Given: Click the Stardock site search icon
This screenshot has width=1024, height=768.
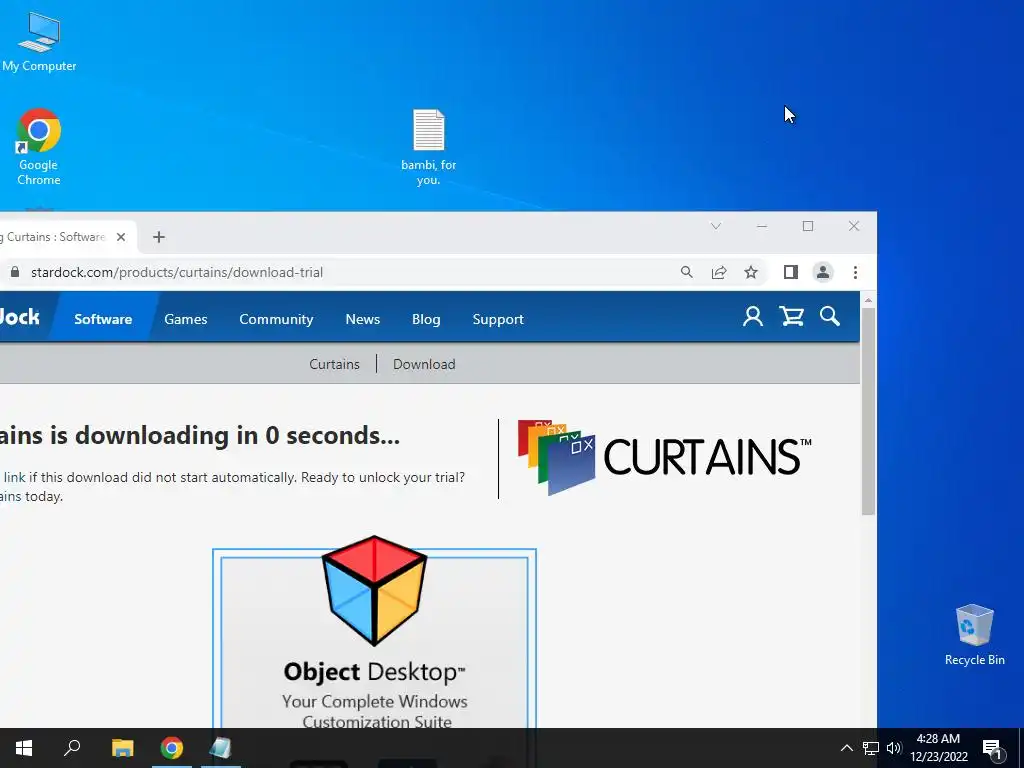Looking at the screenshot, I should (x=830, y=317).
